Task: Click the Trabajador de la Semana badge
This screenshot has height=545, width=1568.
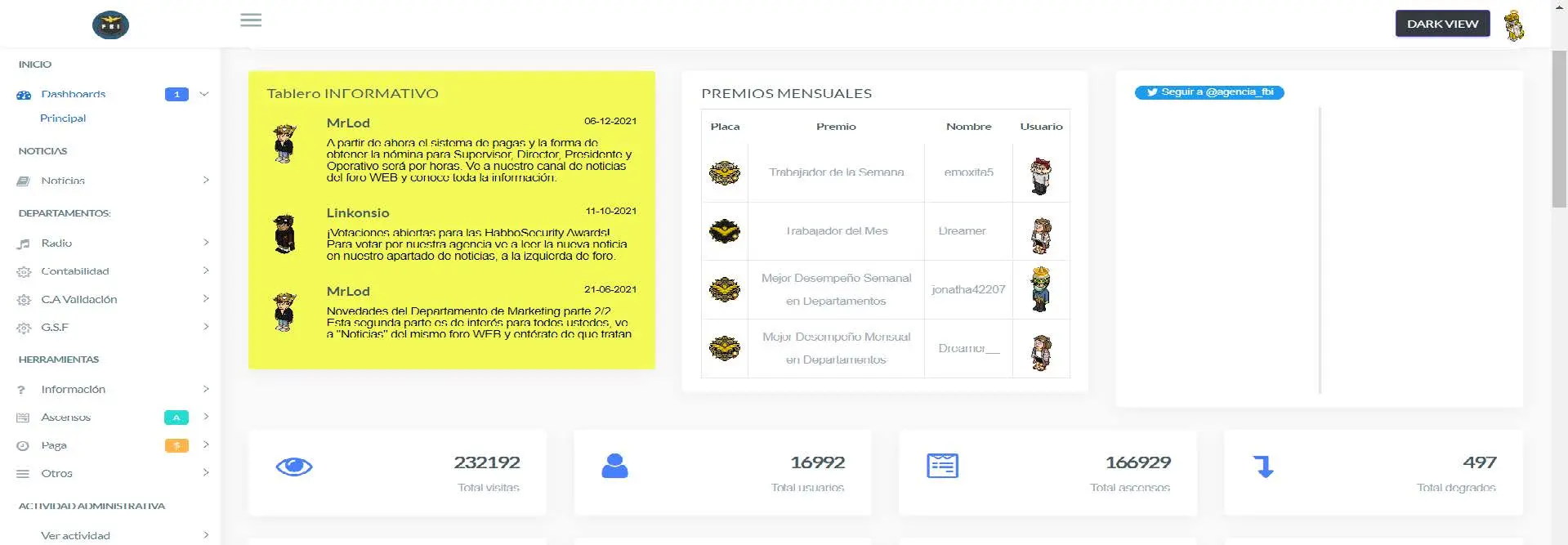Action: (x=725, y=172)
